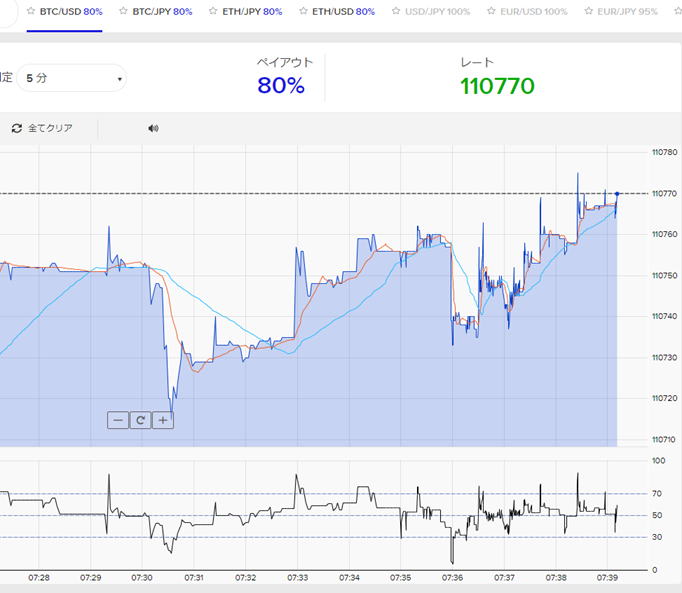Open the USD/JPY 100% tab

tap(438, 12)
